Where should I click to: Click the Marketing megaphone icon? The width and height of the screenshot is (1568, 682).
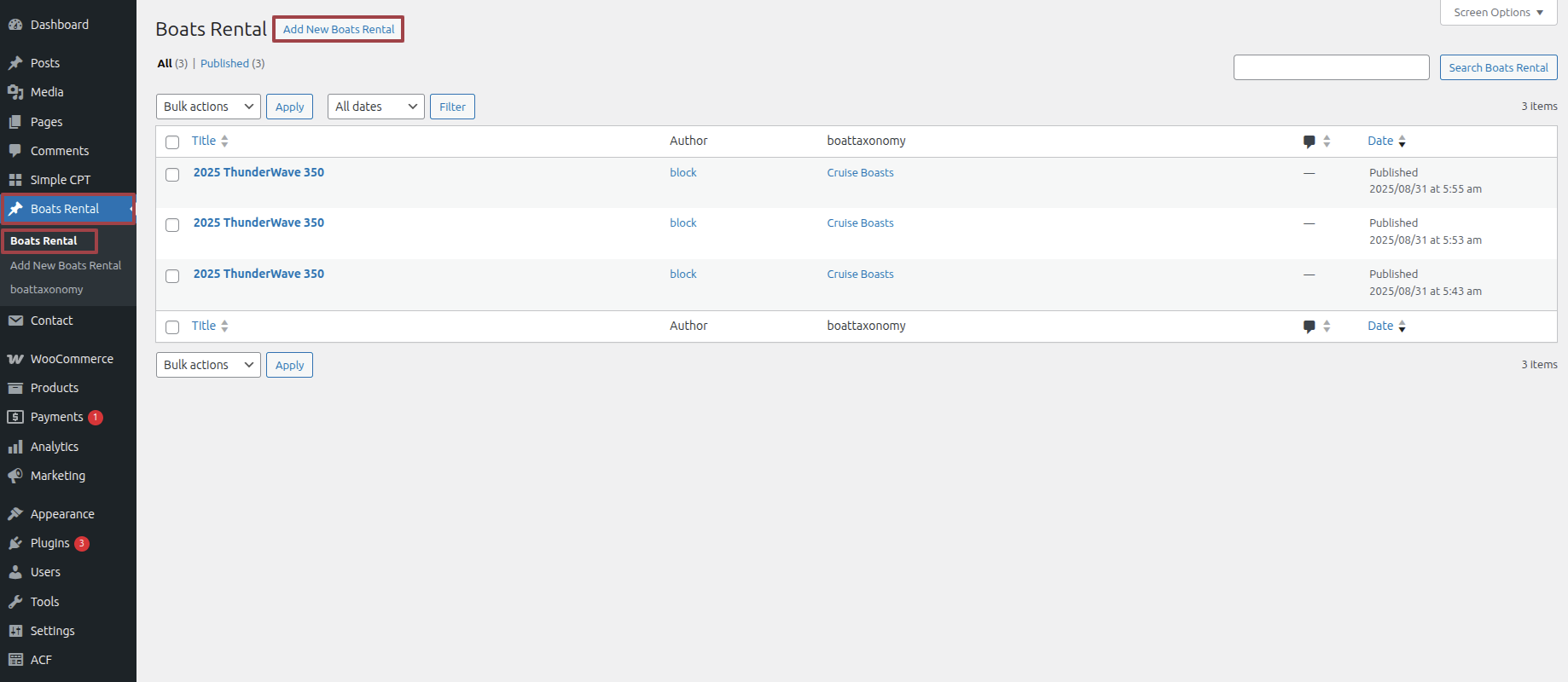coord(15,476)
